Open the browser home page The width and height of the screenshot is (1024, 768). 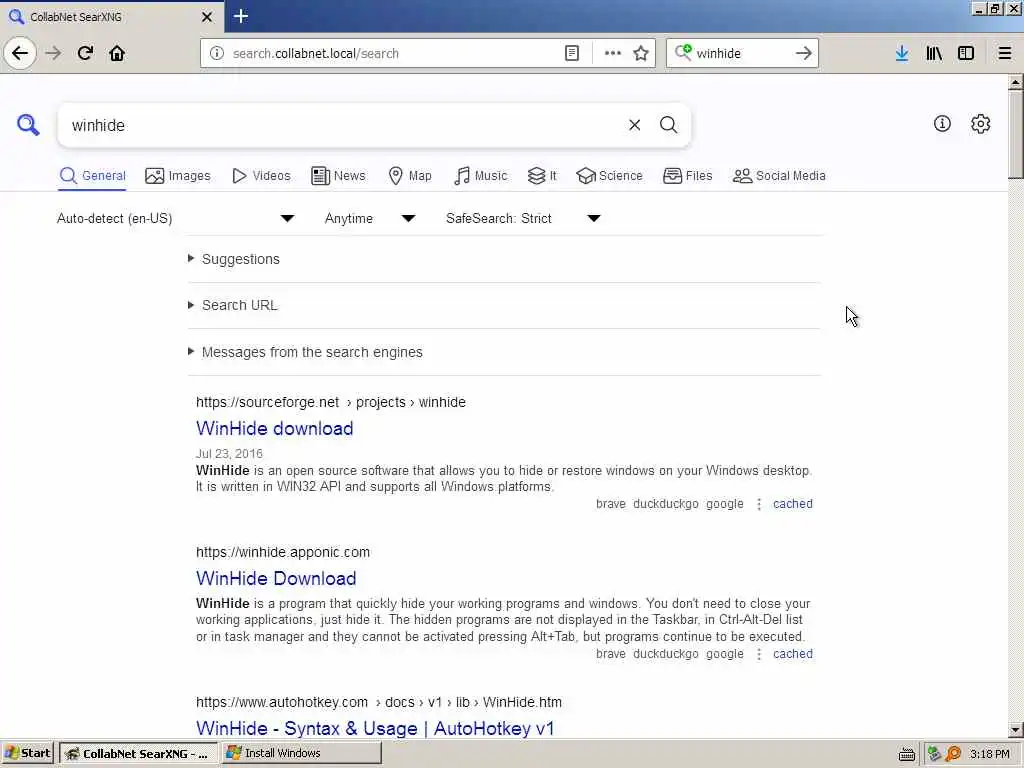[117, 53]
